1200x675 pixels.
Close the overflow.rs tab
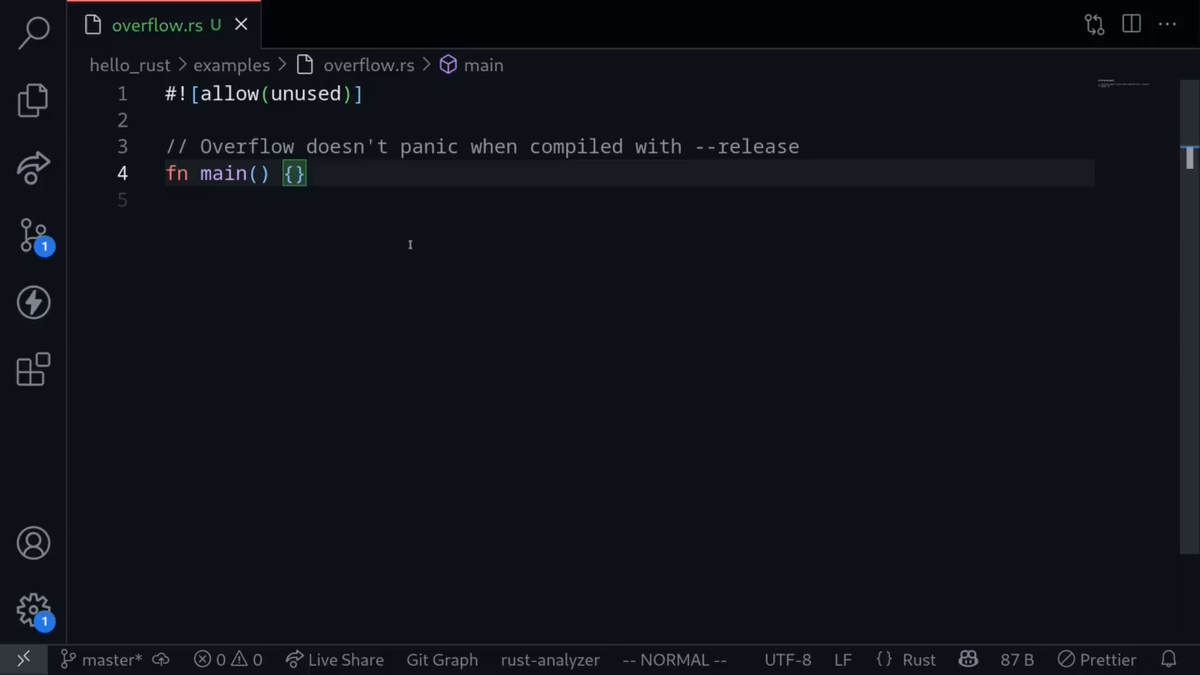pos(241,25)
